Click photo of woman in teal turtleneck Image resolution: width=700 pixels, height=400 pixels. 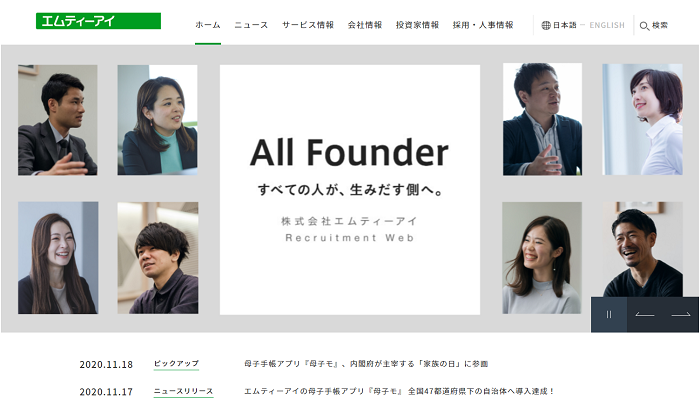(158, 120)
